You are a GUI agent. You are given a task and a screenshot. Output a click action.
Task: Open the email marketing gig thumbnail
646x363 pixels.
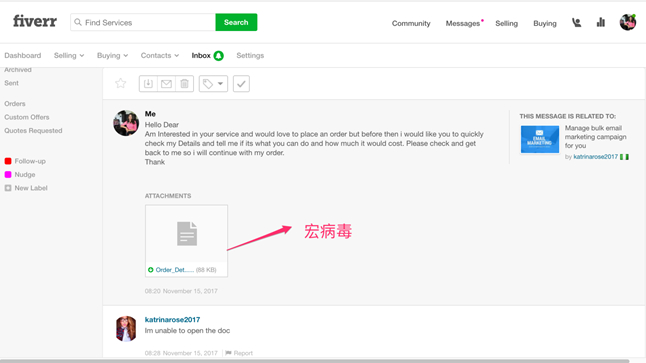click(x=540, y=139)
